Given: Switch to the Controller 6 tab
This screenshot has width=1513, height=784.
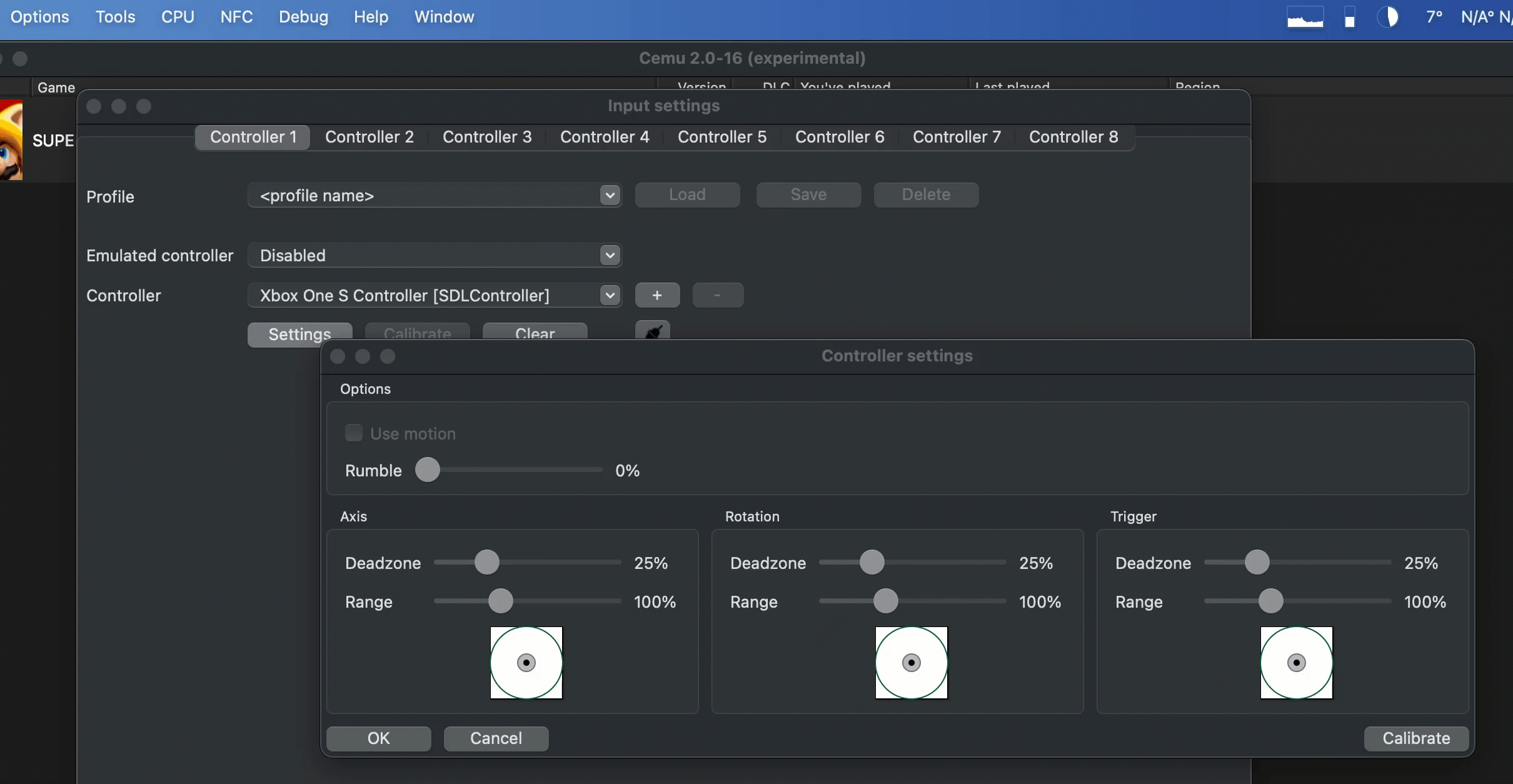Looking at the screenshot, I should [840, 137].
